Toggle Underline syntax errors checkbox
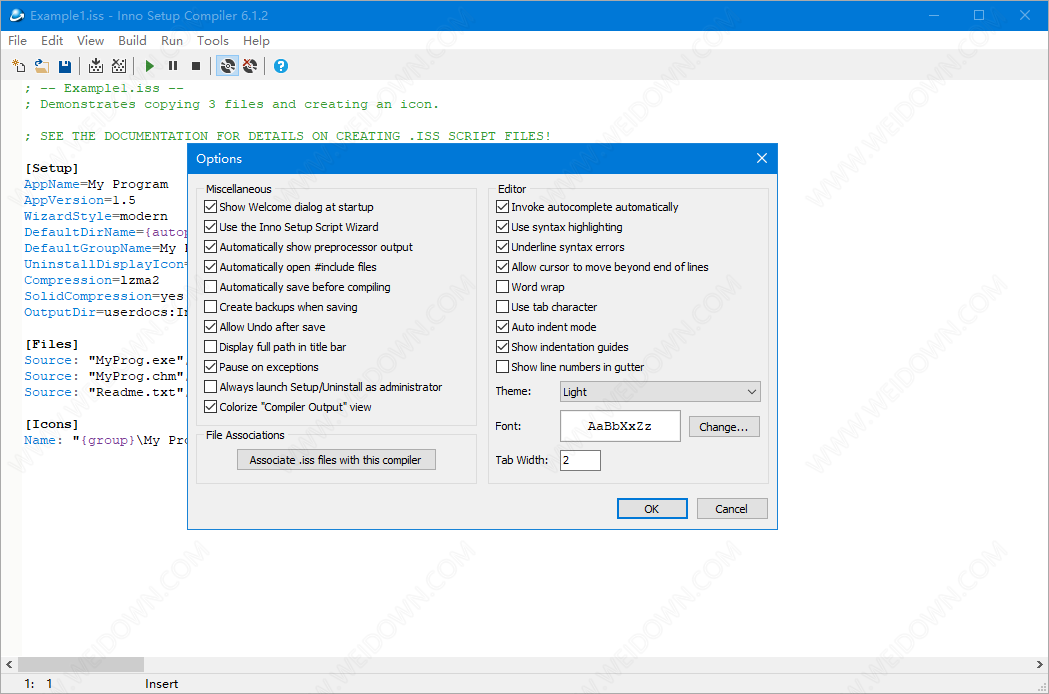The width and height of the screenshot is (1049, 694). click(x=502, y=247)
